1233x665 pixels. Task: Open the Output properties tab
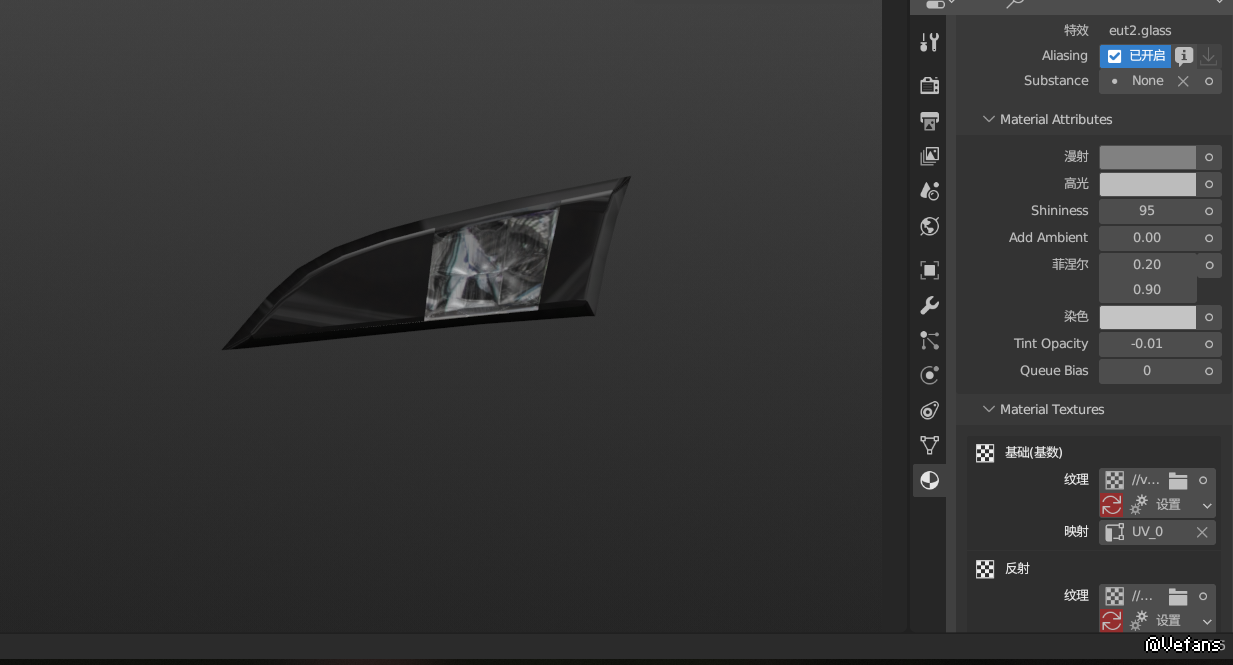point(929,121)
